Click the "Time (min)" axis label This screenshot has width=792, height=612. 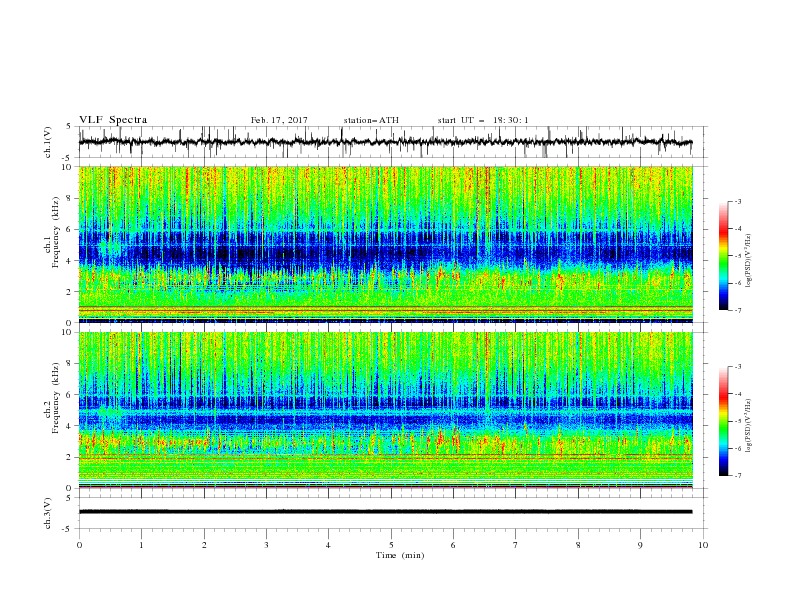coord(400,555)
